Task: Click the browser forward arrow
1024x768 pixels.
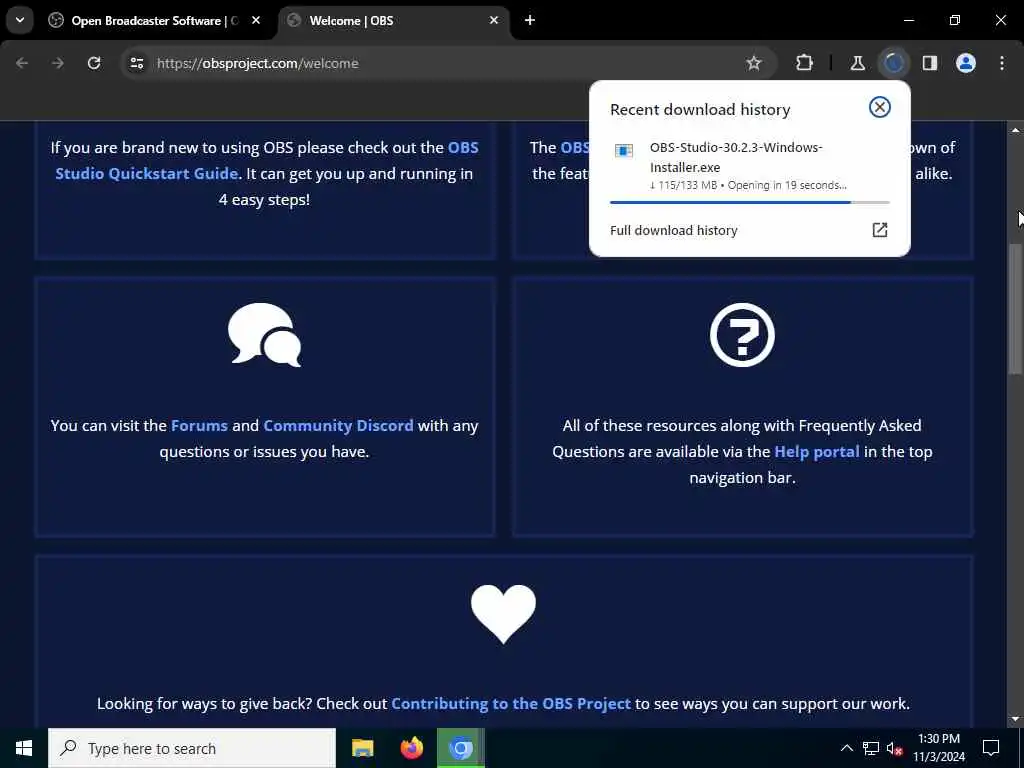Action: [x=58, y=63]
